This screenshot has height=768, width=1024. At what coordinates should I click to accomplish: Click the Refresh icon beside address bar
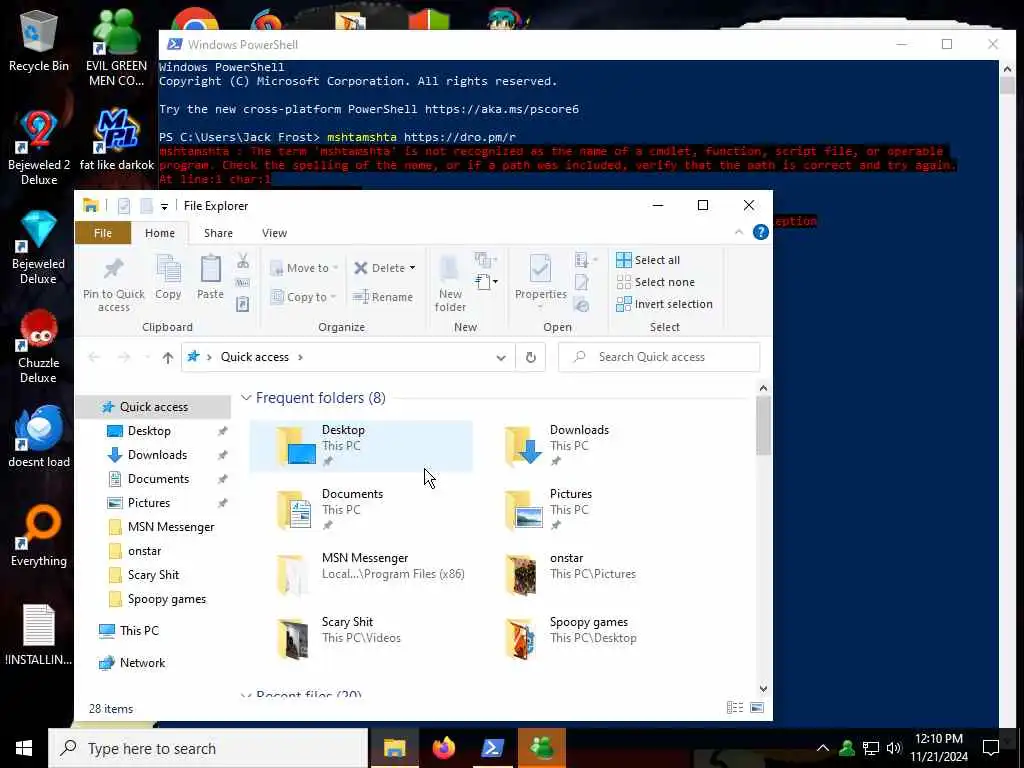[x=530, y=357]
